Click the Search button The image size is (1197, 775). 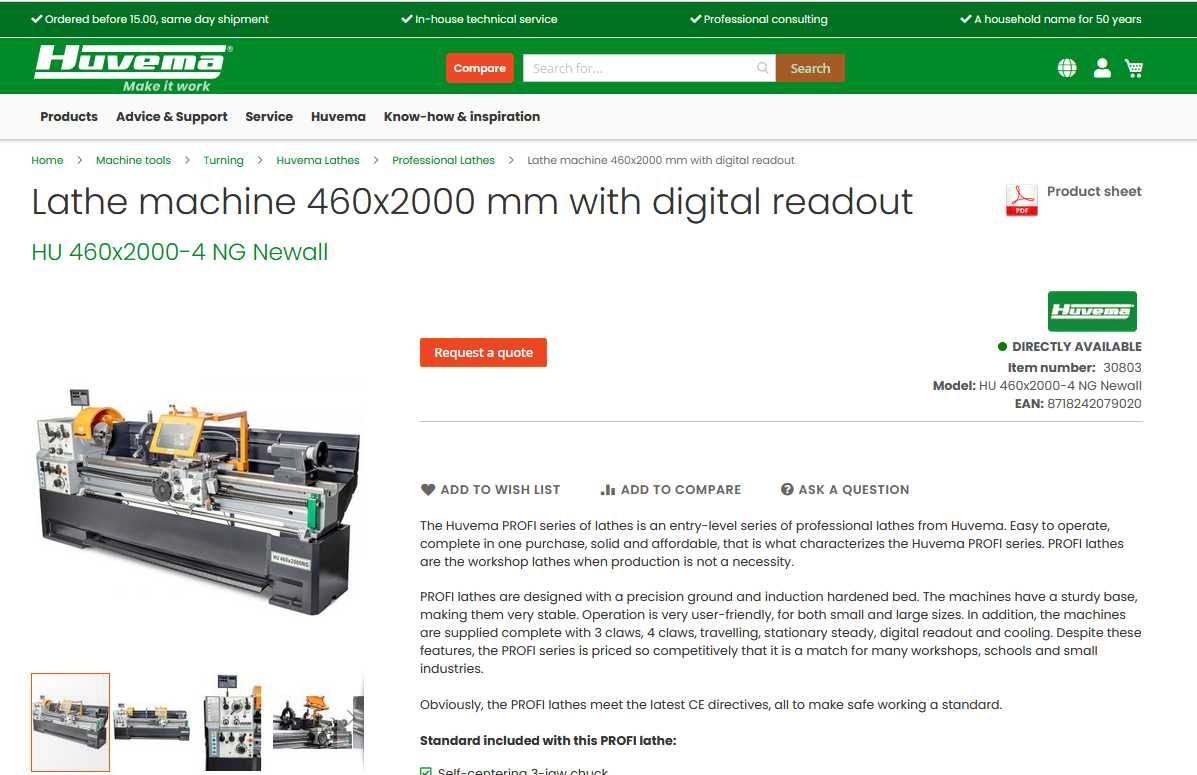coord(810,68)
